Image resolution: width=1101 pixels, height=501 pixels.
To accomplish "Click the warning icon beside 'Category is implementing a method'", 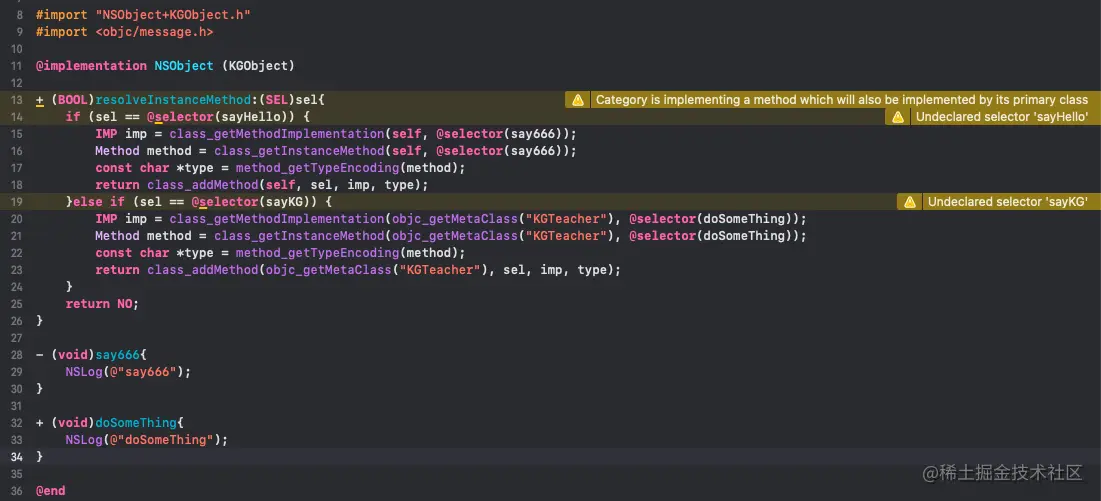I will point(577,100).
